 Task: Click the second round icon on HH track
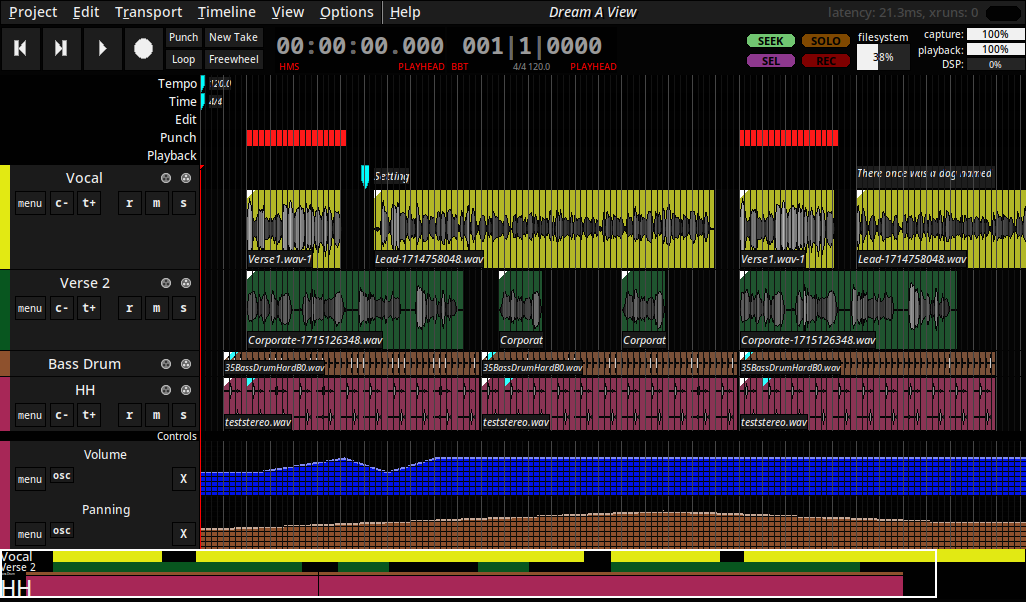coord(186,390)
